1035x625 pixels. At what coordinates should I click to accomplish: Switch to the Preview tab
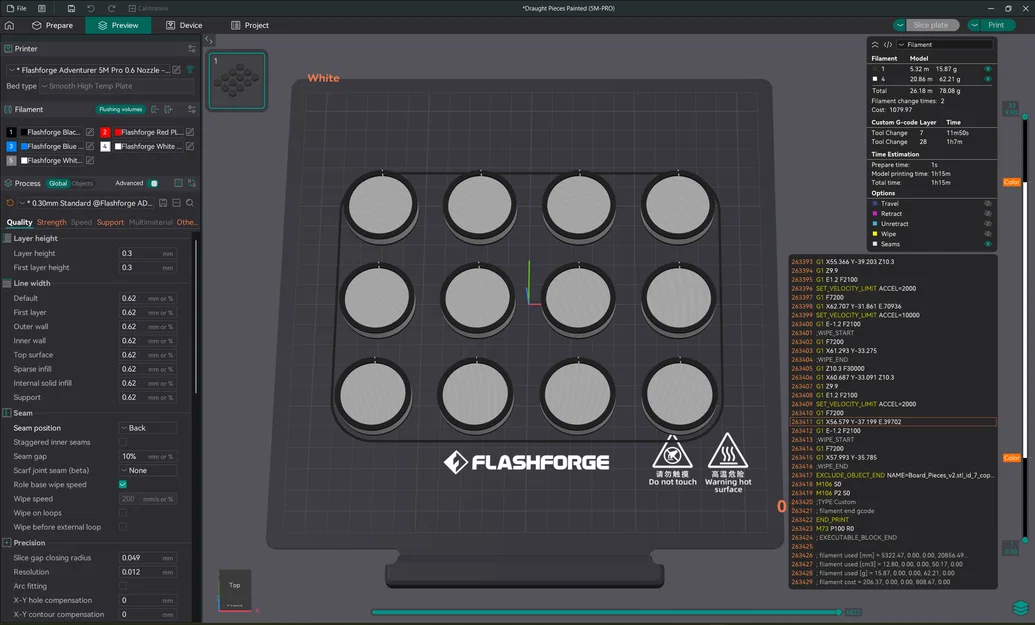tap(118, 25)
